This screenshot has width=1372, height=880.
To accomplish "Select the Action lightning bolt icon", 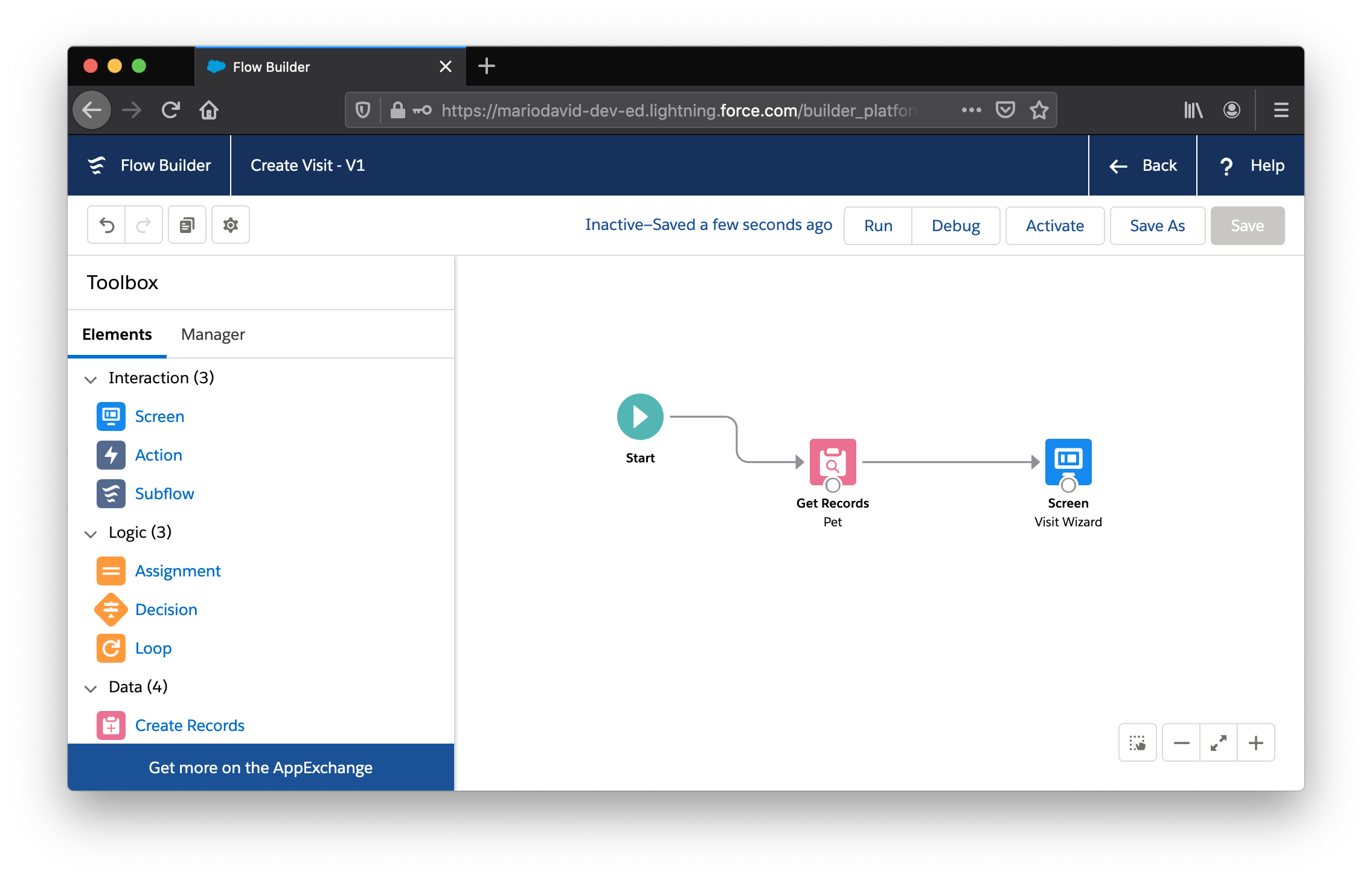I will 111,455.
